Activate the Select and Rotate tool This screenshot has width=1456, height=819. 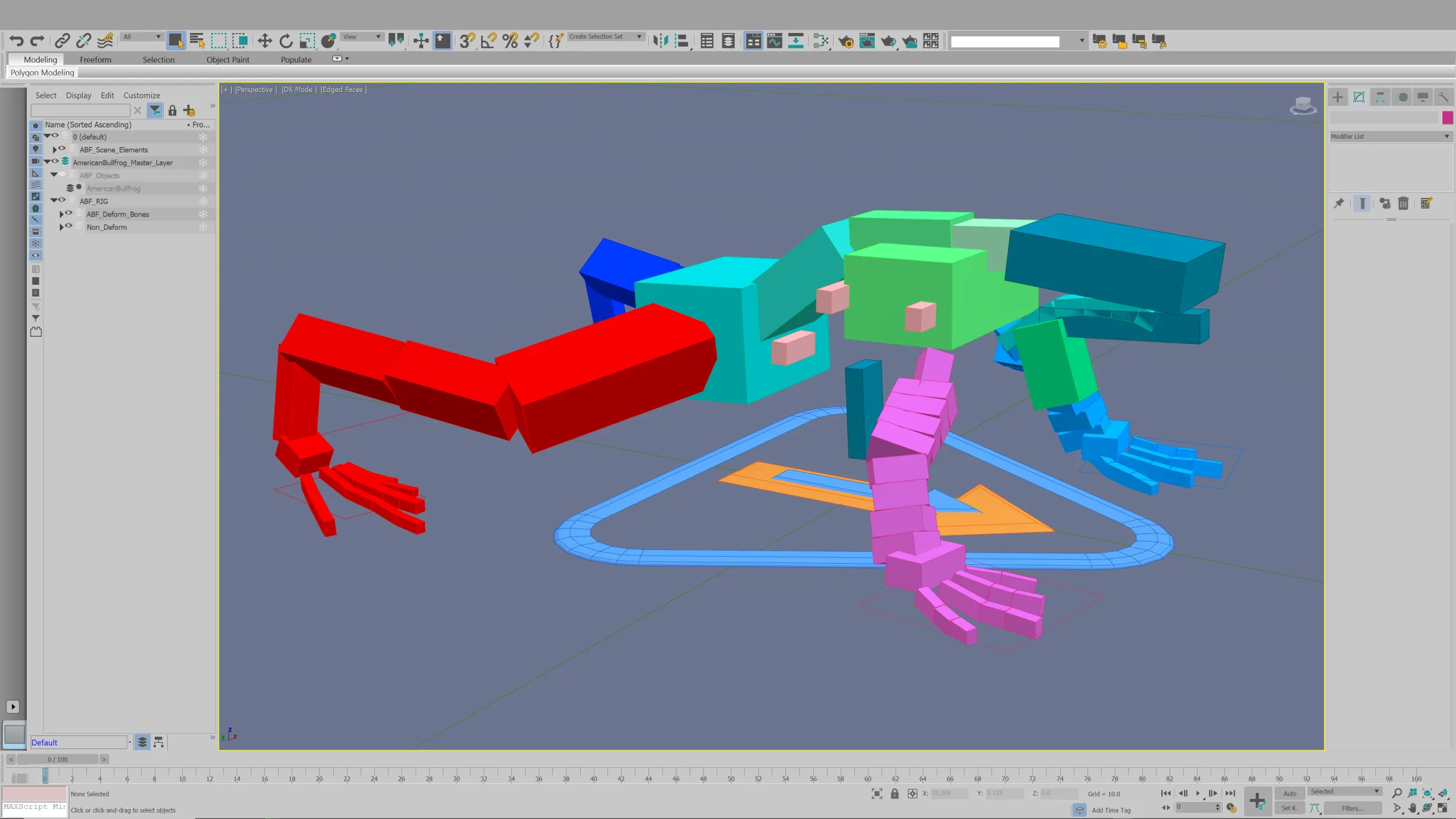[286, 40]
